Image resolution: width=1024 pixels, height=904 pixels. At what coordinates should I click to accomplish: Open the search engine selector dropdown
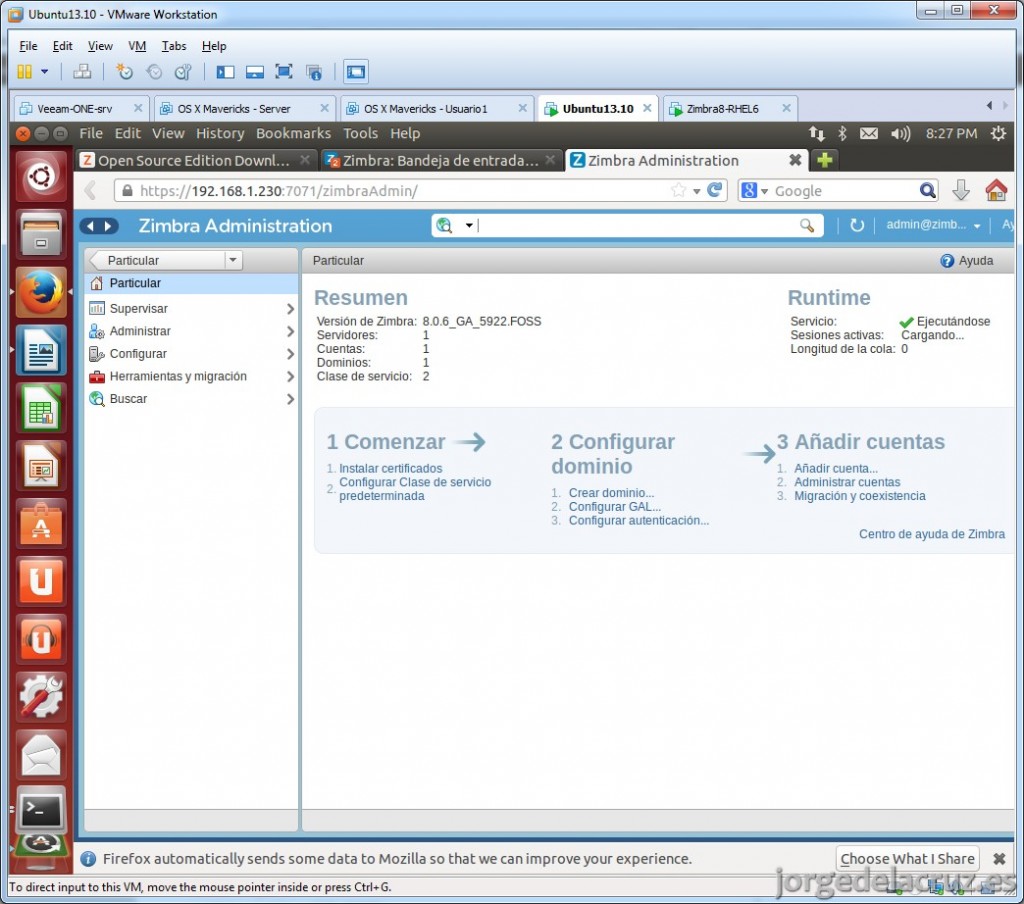(x=755, y=191)
